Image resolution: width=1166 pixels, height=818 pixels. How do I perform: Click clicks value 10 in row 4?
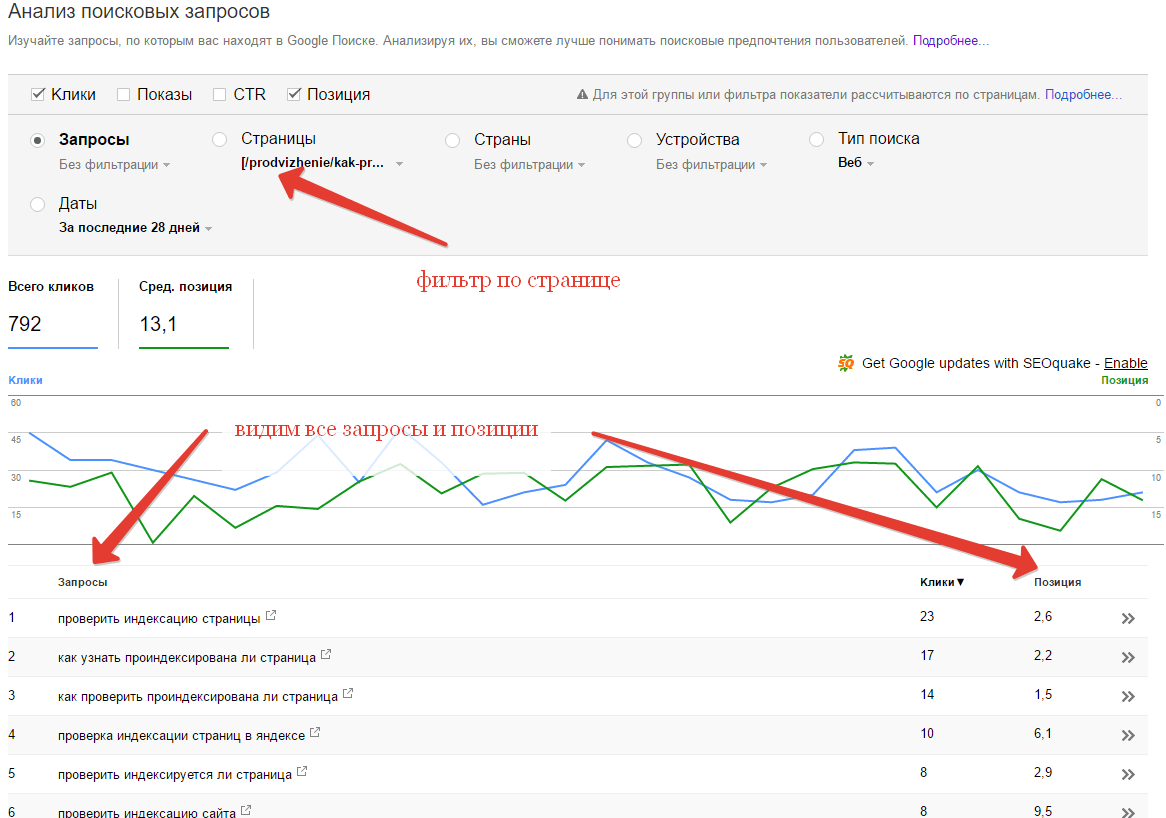927,733
